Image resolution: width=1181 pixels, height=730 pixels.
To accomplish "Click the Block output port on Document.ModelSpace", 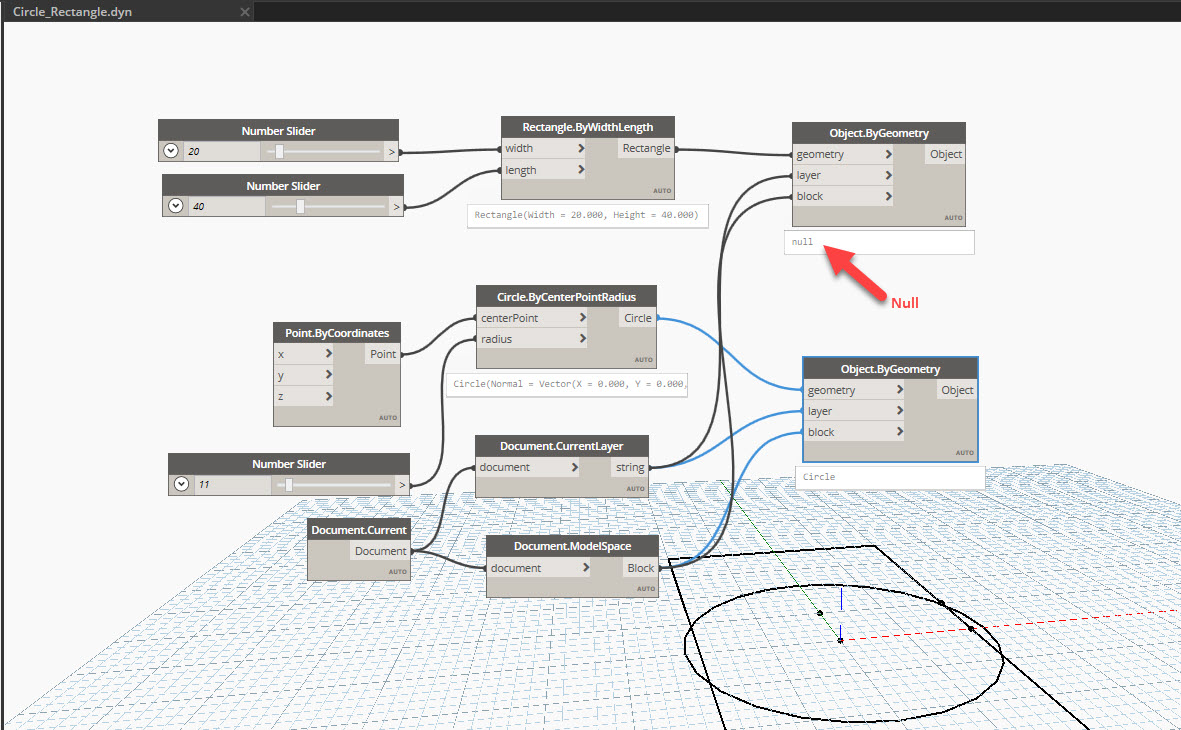I will coord(640,567).
